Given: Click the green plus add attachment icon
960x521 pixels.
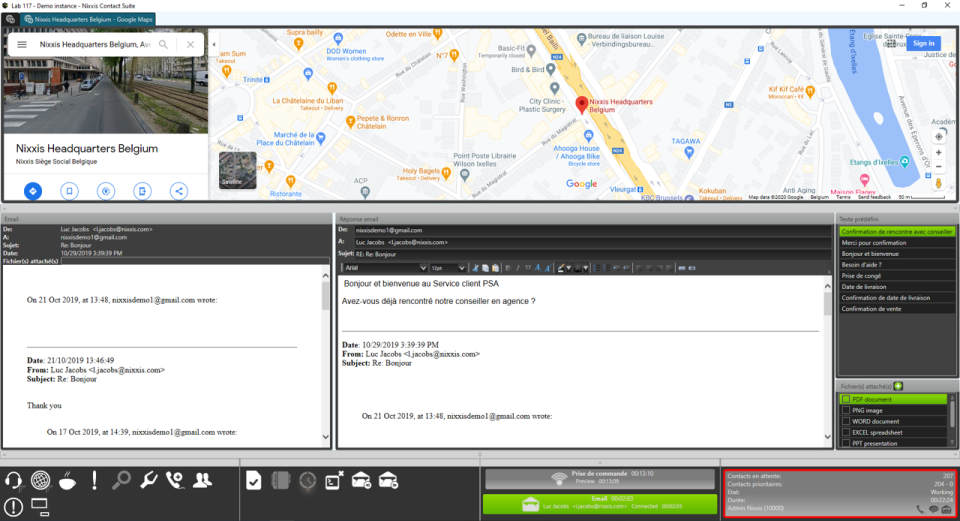Looking at the screenshot, I should tap(898, 386).
